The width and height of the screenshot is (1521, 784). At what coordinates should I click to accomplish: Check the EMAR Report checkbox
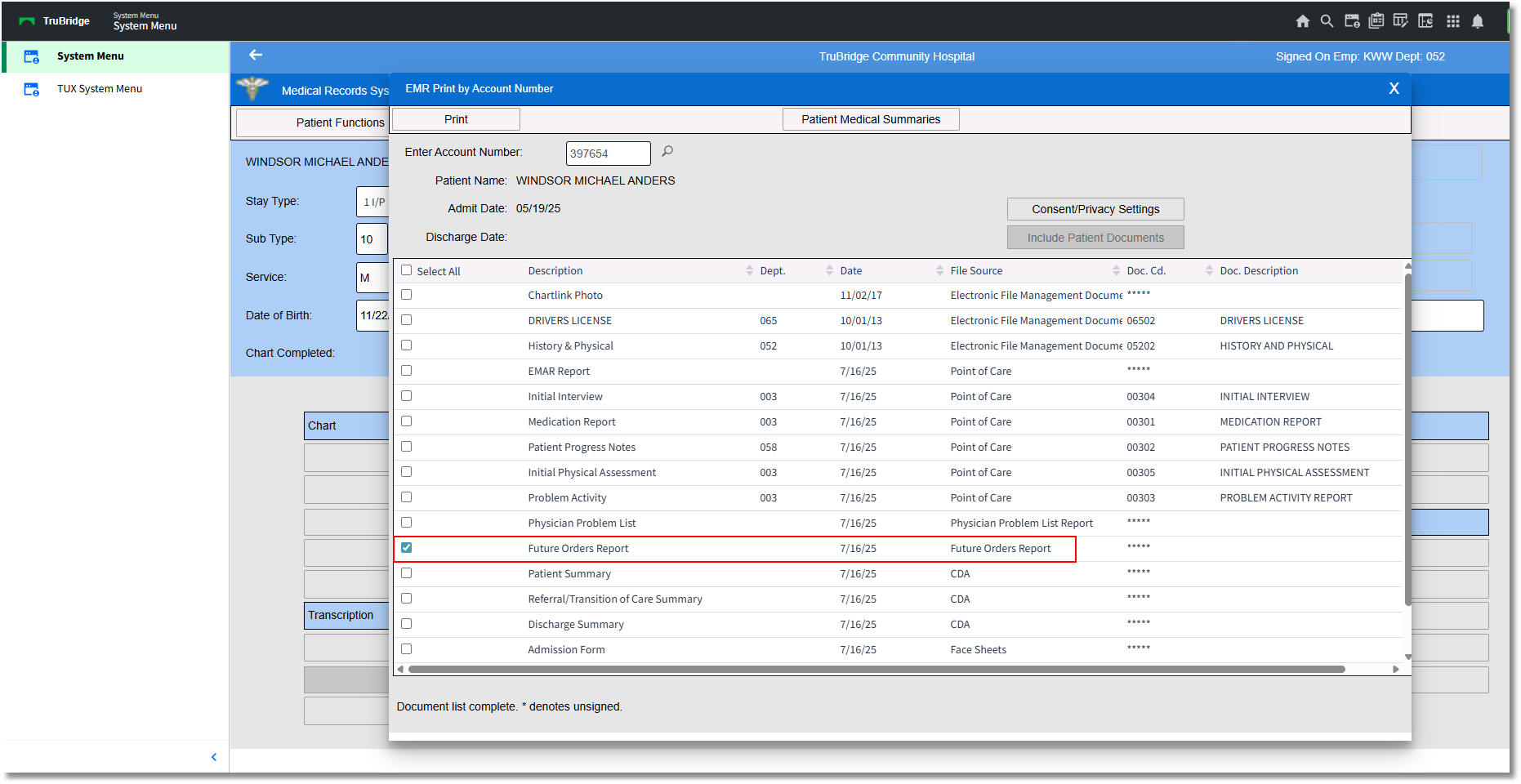(x=407, y=371)
